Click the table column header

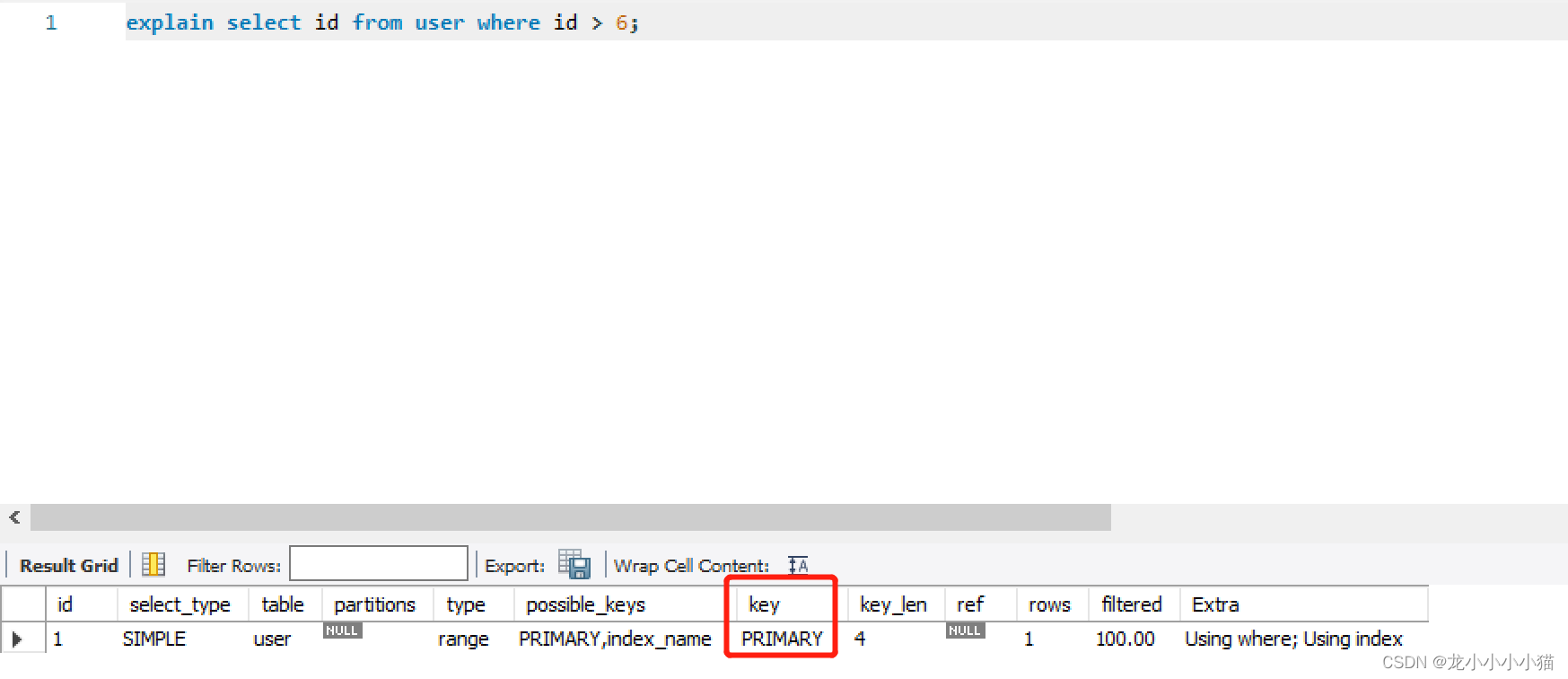pos(285,604)
